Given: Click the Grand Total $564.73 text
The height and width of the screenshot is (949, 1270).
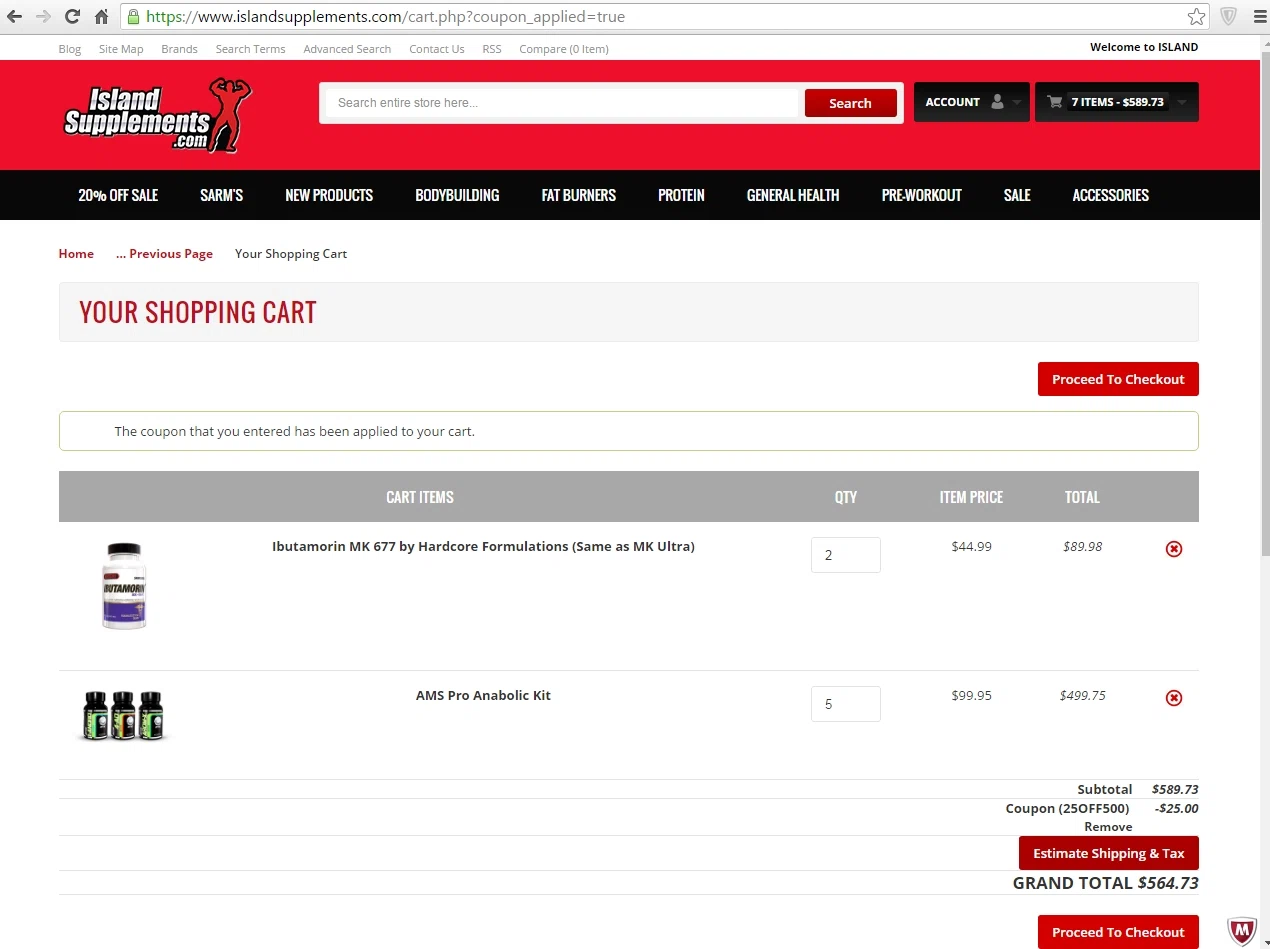Looking at the screenshot, I should click(1105, 883).
